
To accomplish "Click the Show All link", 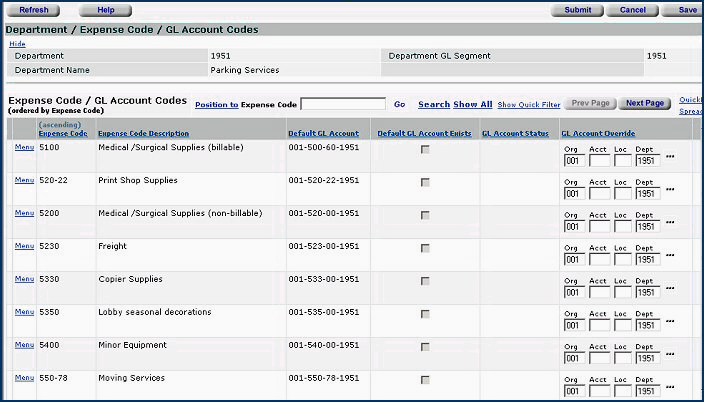I will [472, 104].
